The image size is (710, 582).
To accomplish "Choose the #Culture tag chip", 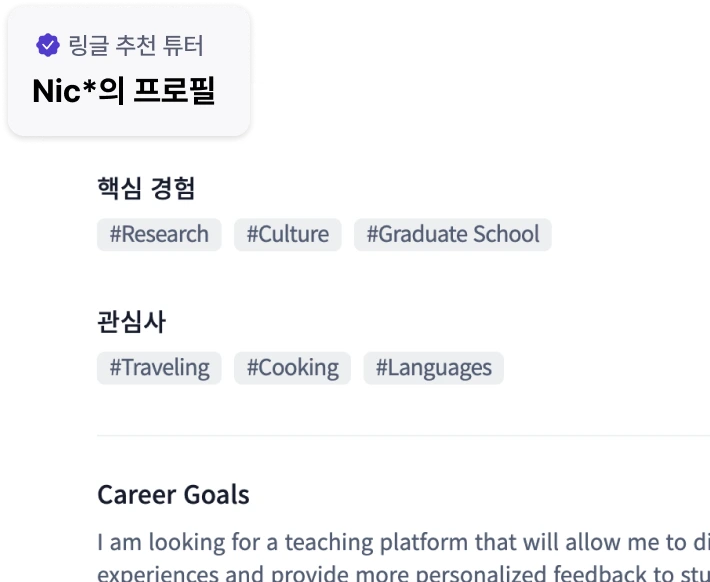I will (x=288, y=235).
